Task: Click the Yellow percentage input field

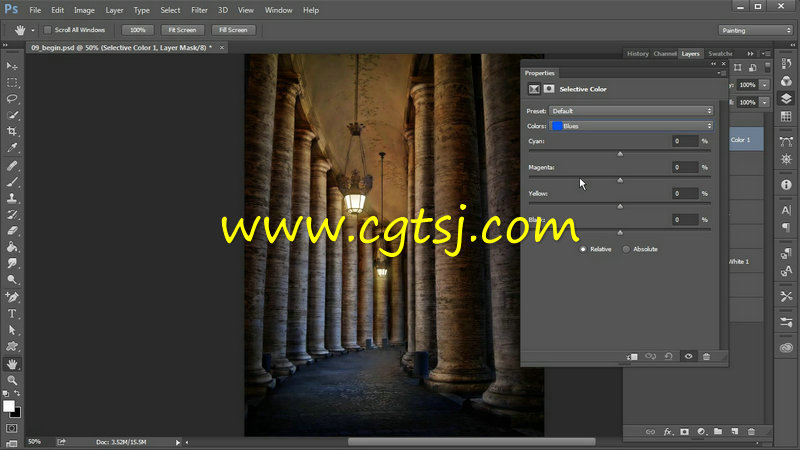Action: coord(685,193)
